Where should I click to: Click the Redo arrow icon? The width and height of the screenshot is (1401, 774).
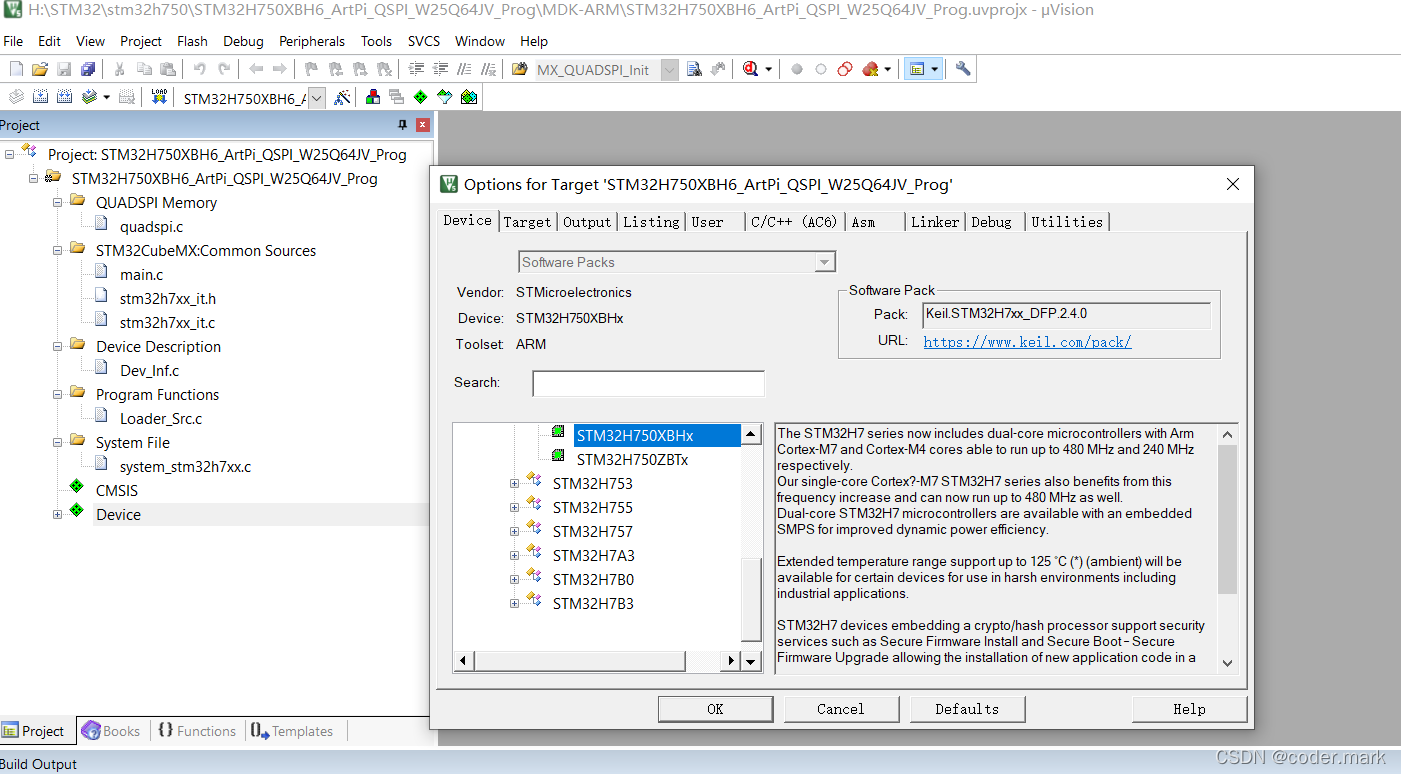click(x=224, y=69)
